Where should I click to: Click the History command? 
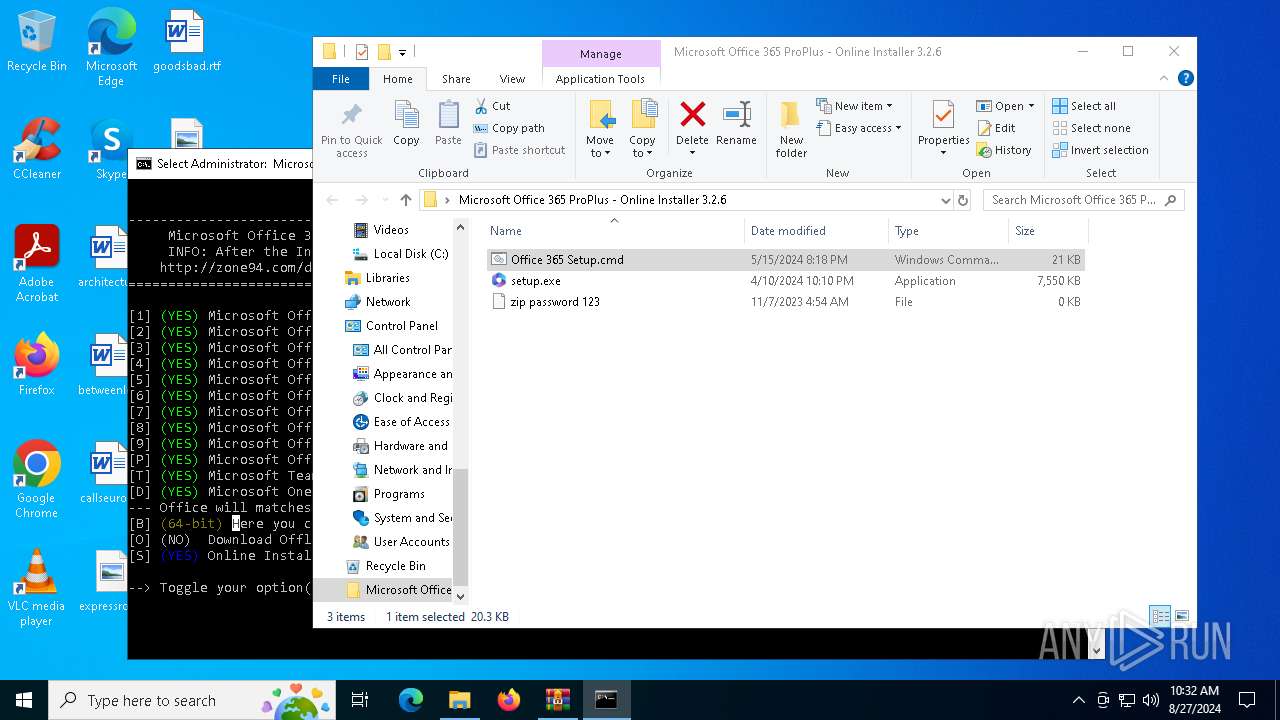coord(1004,150)
